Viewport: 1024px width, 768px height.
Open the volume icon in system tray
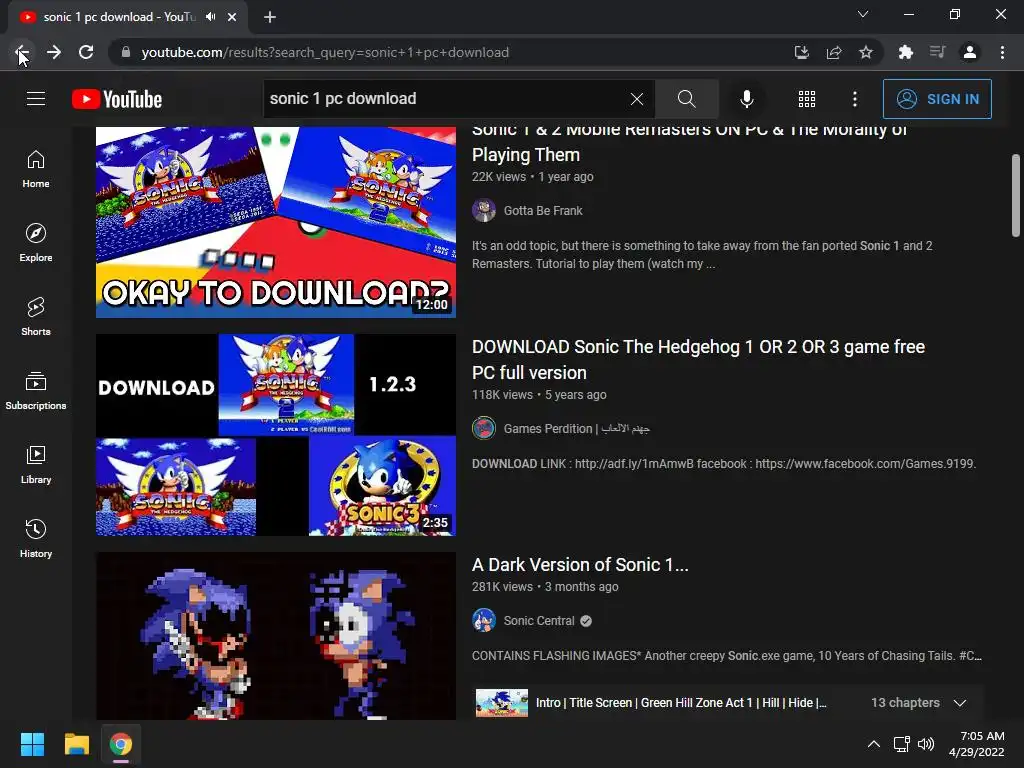pos(926,744)
